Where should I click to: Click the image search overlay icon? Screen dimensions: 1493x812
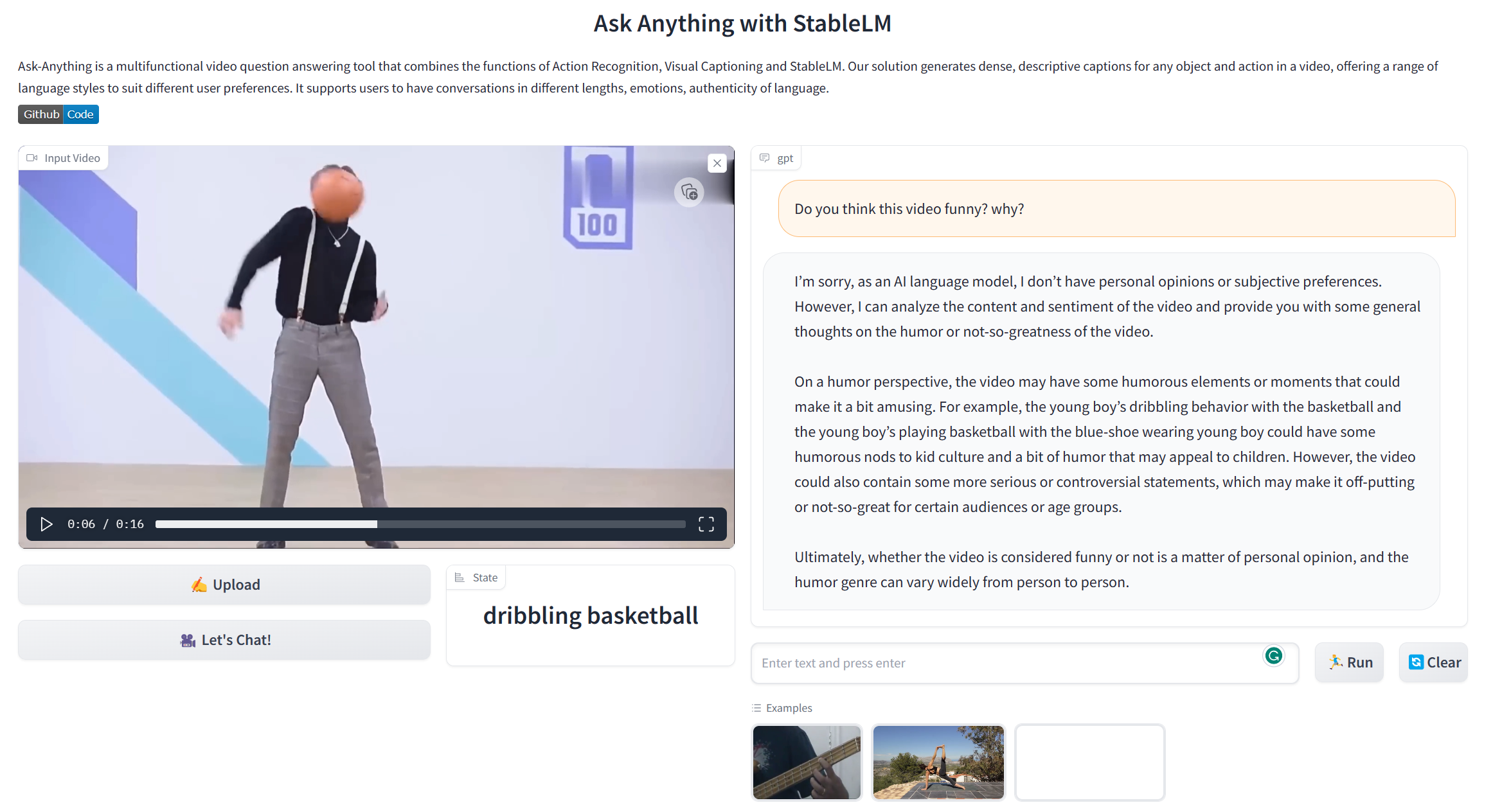click(x=689, y=192)
